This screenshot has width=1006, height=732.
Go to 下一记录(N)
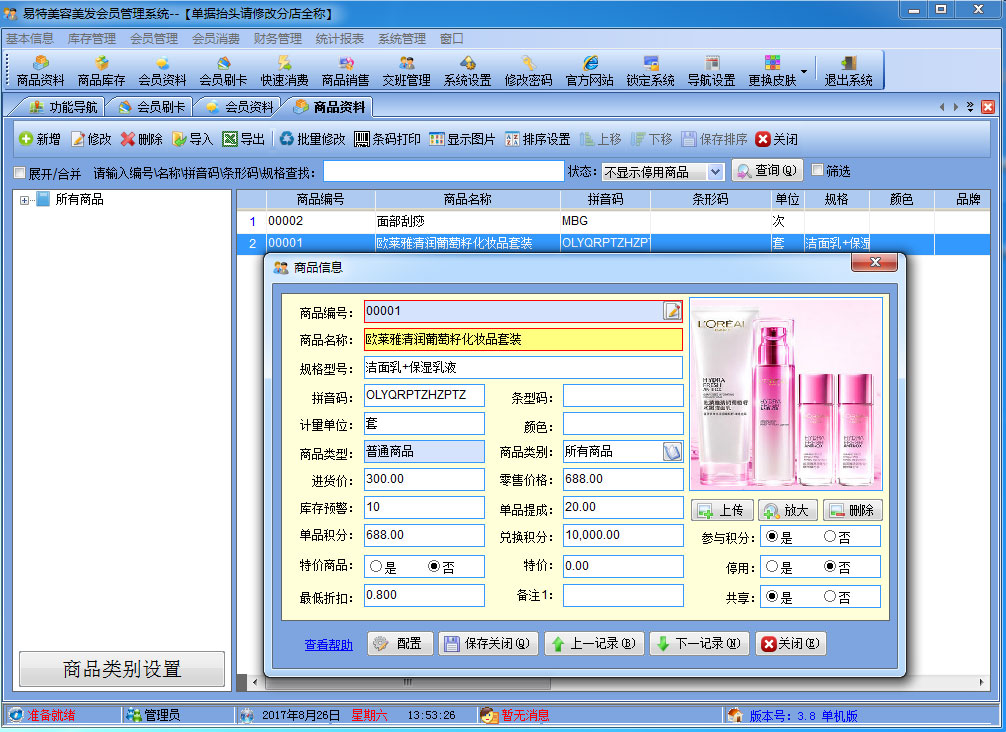pyautogui.click(x=699, y=643)
